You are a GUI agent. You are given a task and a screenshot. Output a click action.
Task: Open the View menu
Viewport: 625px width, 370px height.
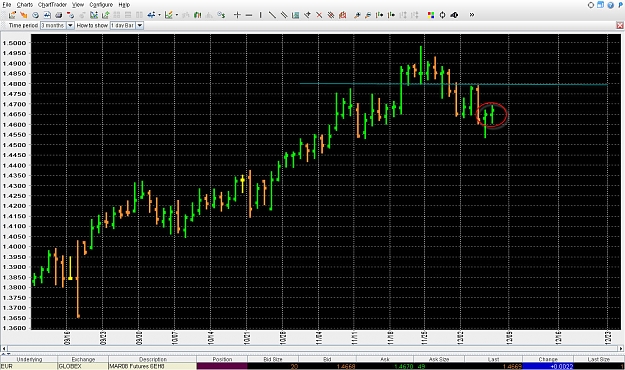pyautogui.click(x=78, y=5)
